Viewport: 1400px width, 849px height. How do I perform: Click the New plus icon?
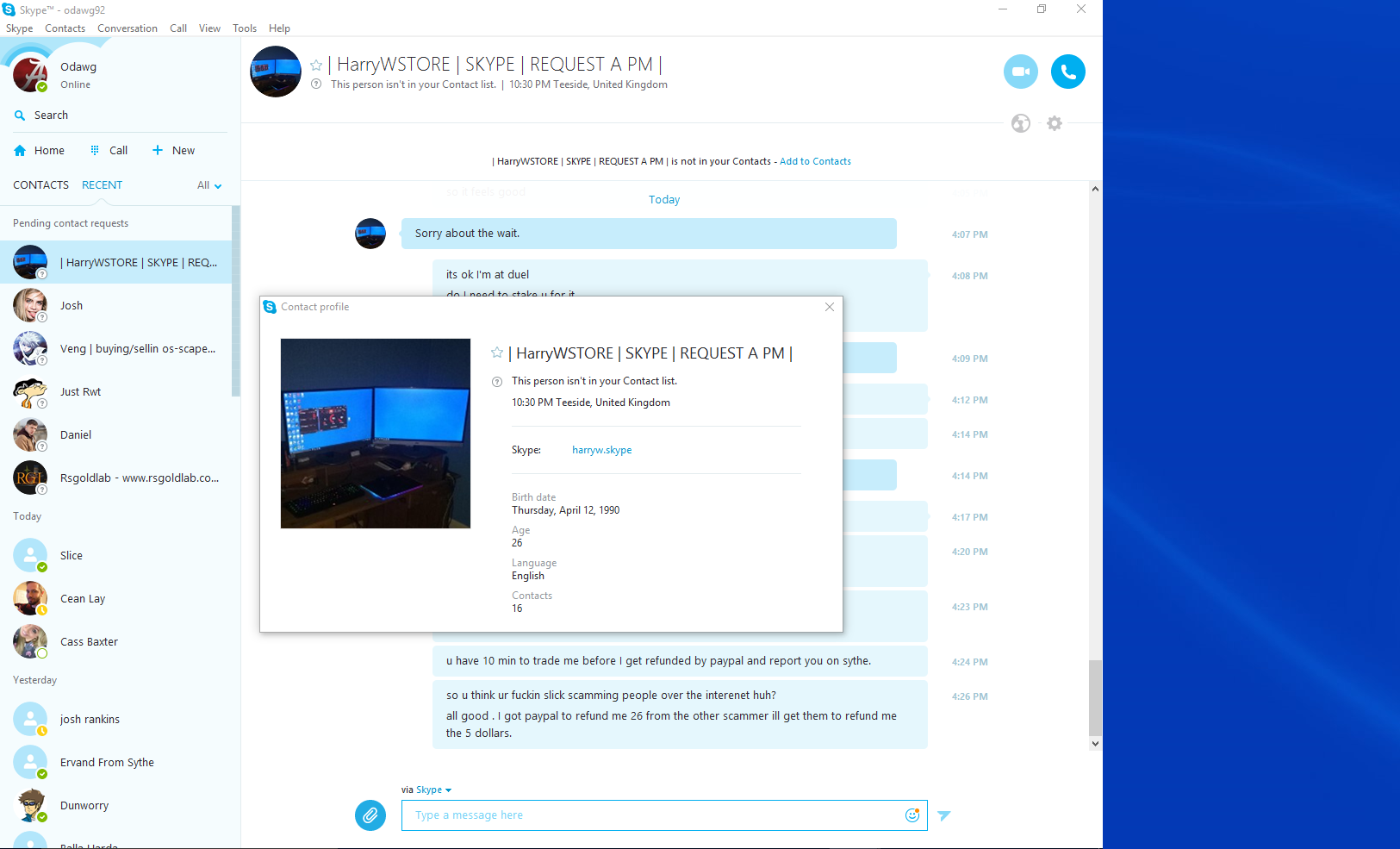pos(158,150)
